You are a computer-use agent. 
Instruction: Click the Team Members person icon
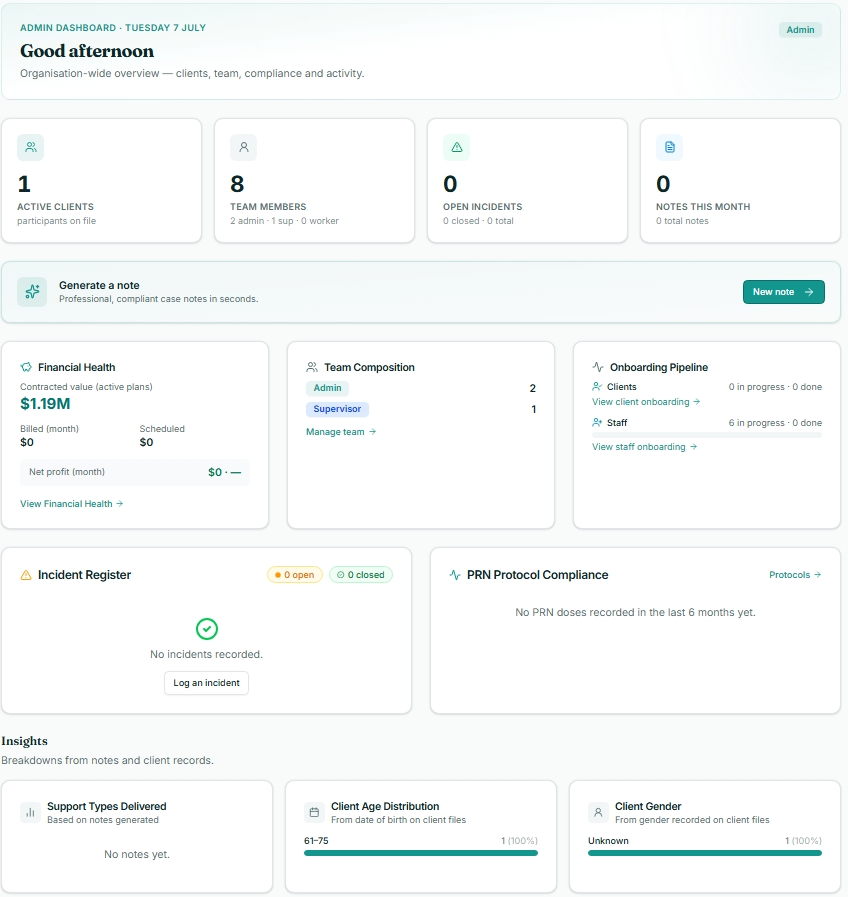tap(244, 147)
